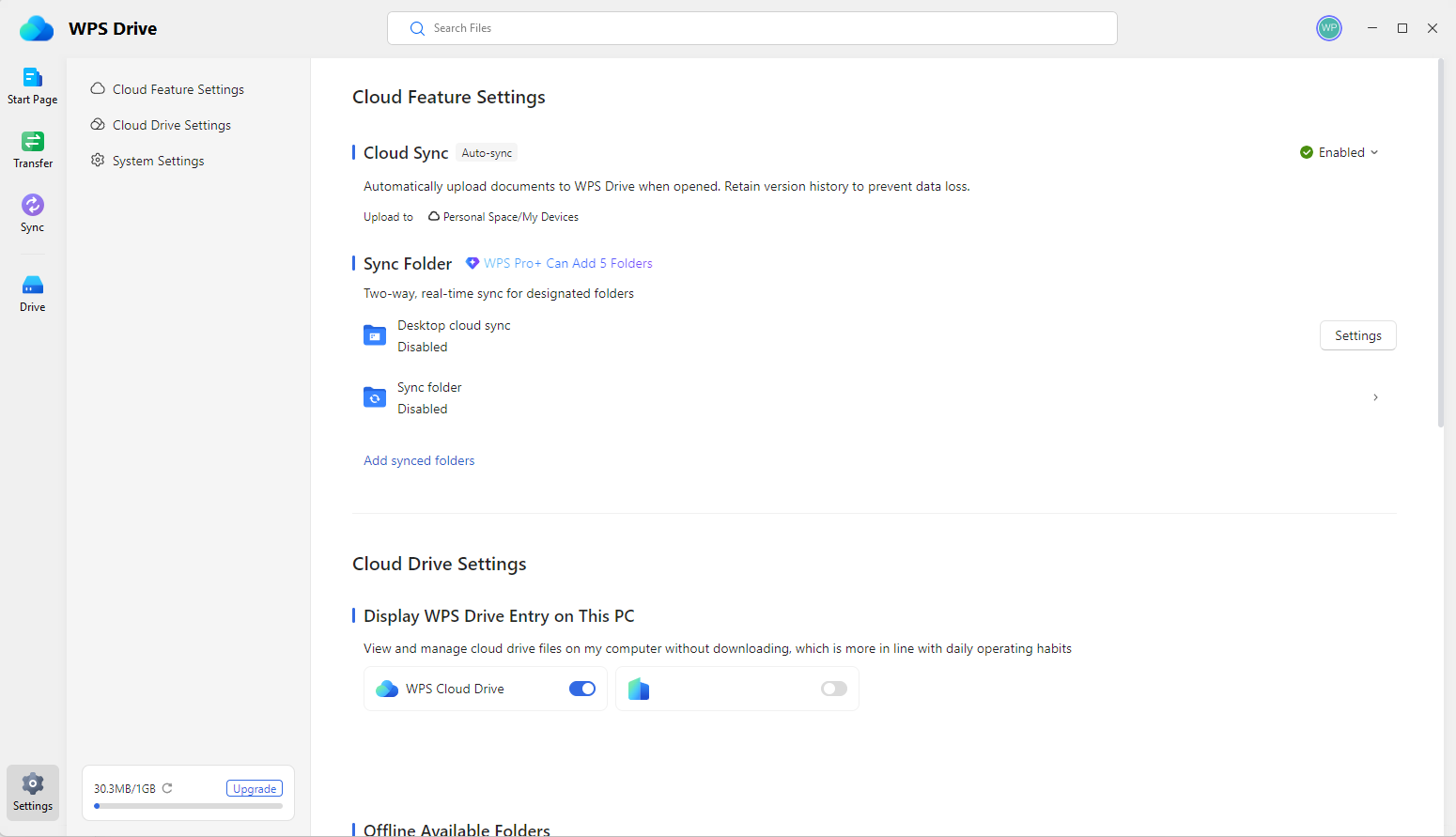Click the Auto-sync tag
The image size is (1456, 837).
(x=487, y=153)
